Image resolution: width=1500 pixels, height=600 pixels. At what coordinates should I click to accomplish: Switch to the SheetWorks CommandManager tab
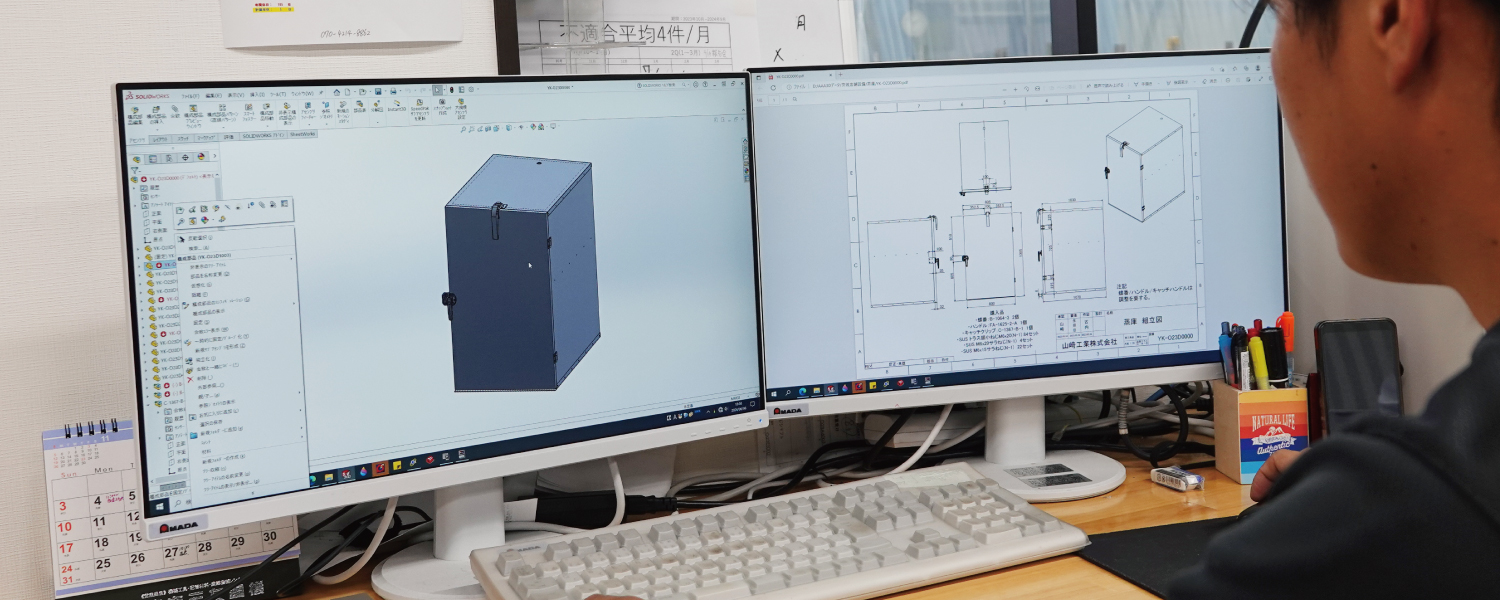click(302, 134)
